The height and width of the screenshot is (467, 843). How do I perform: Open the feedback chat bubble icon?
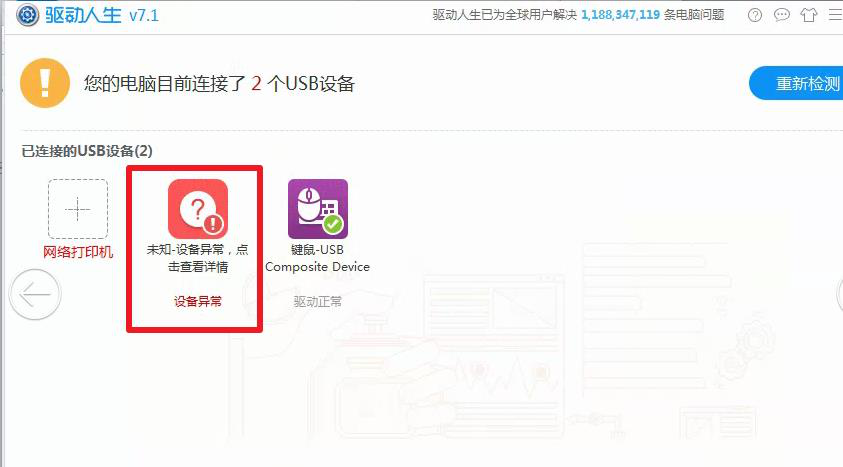[x=782, y=15]
